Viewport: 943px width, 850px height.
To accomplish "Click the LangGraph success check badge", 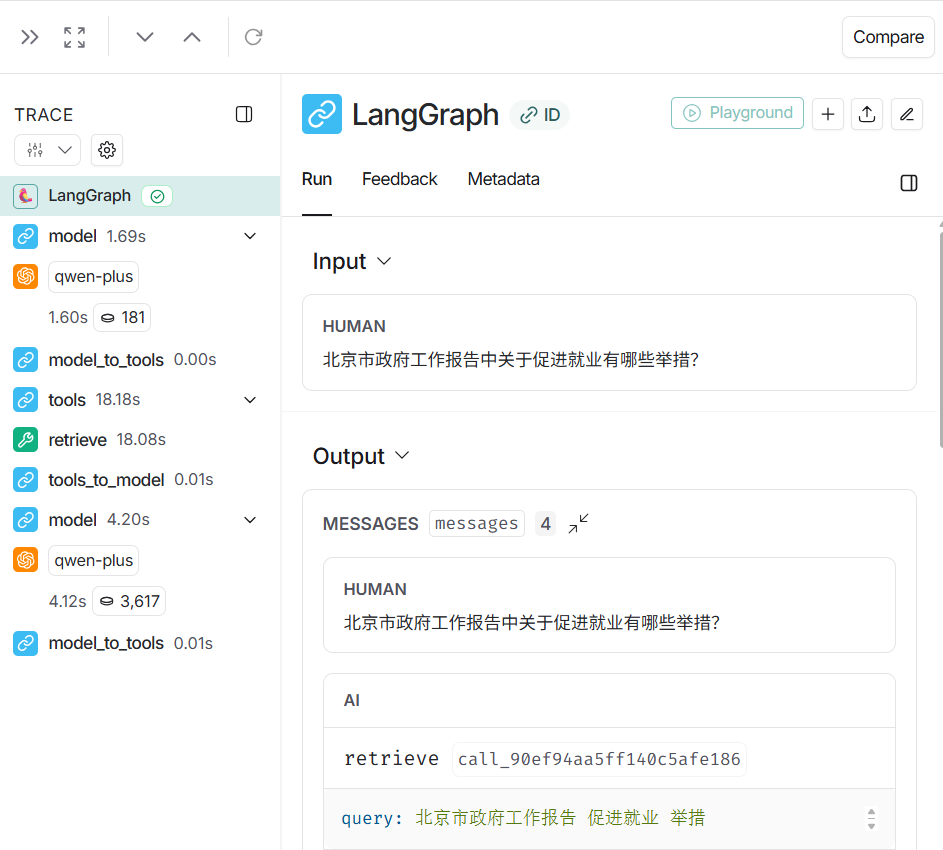I will pyautogui.click(x=157, y=196).
